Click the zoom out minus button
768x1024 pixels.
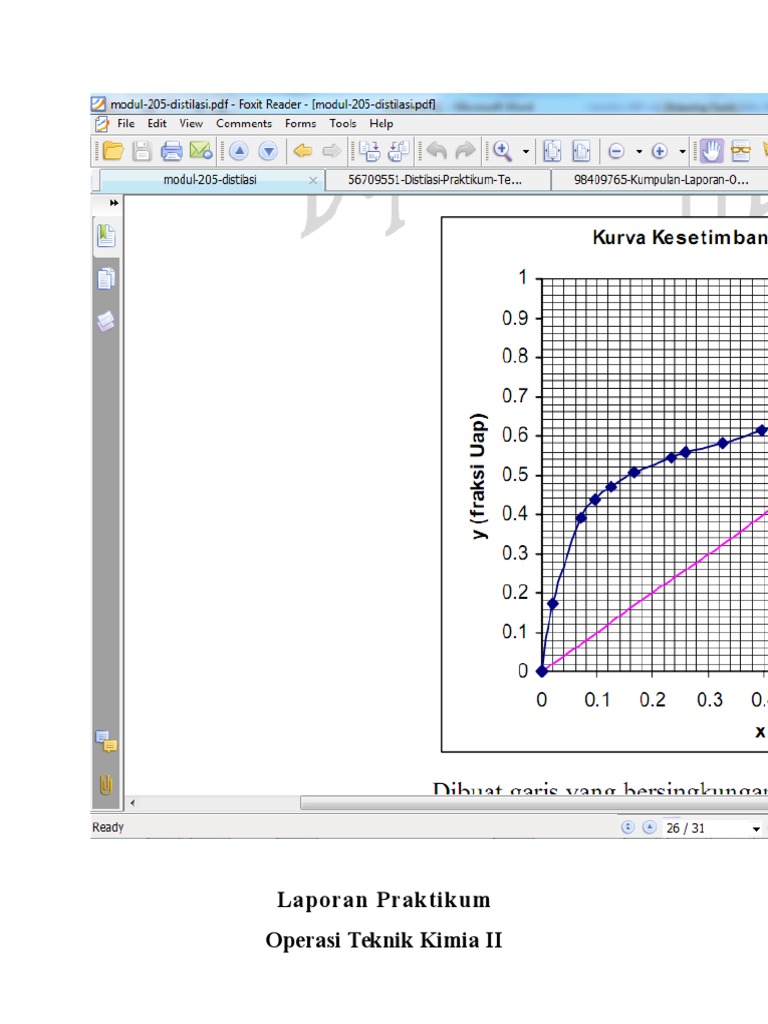pos(616,151)
